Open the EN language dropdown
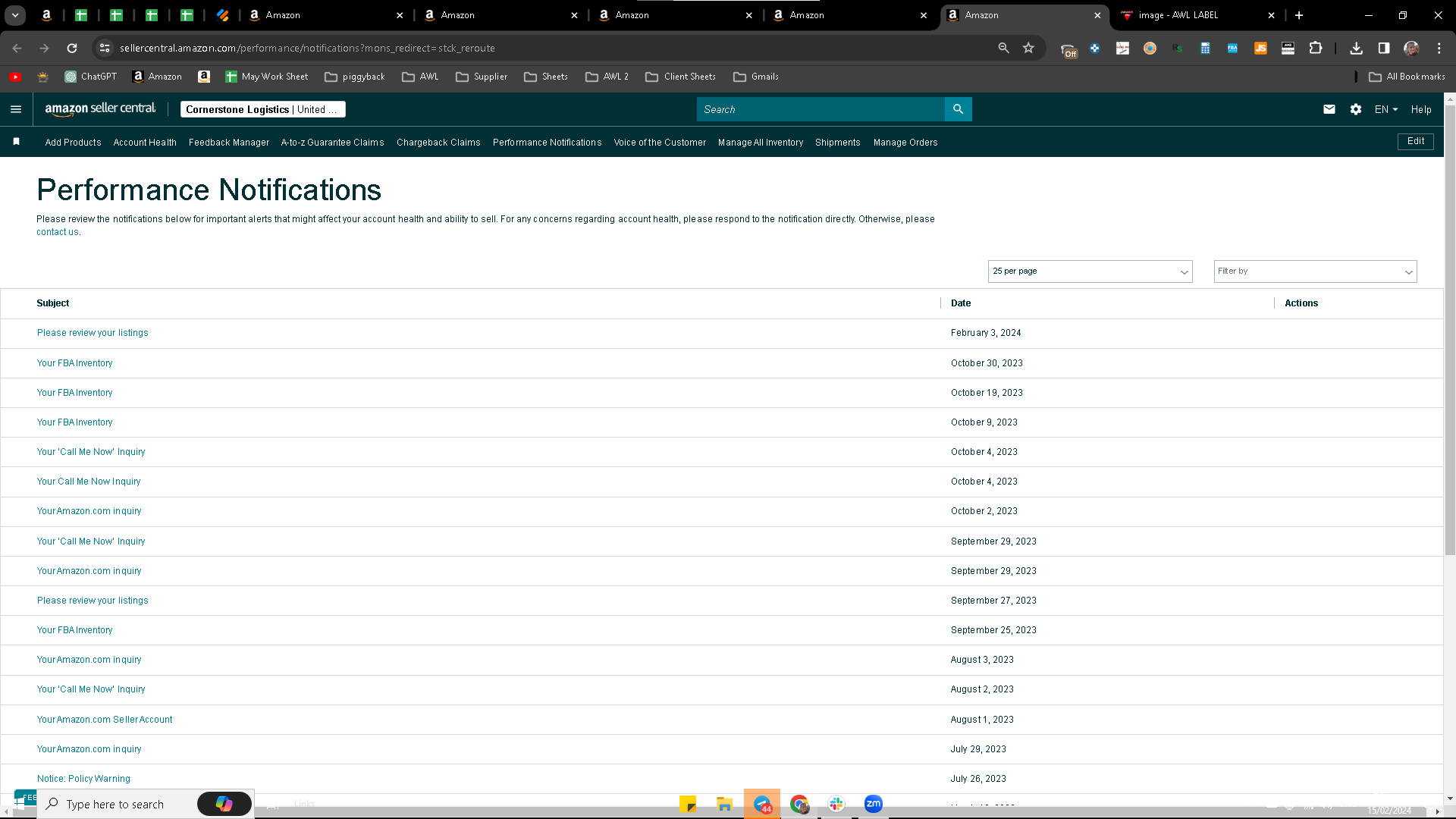Screen dimensions: 1456x819 click(1386, 109)
